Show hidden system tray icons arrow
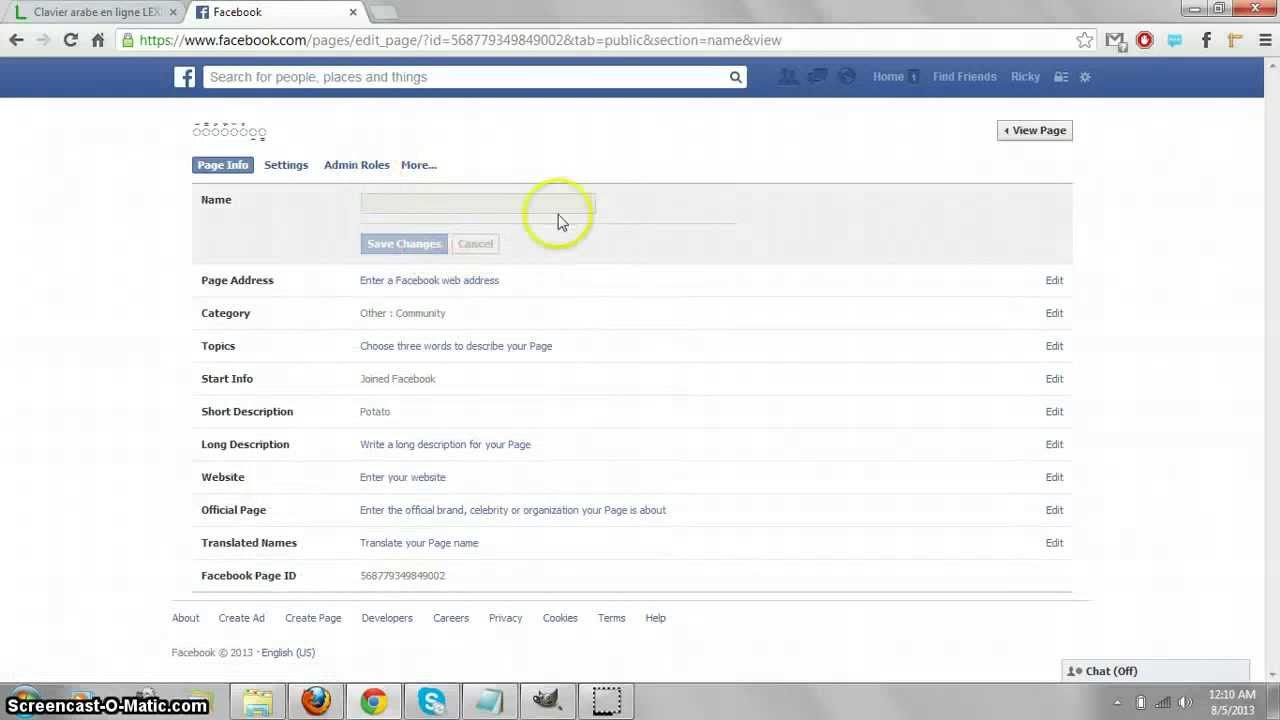1280x720 pixels. point(1117,702)
